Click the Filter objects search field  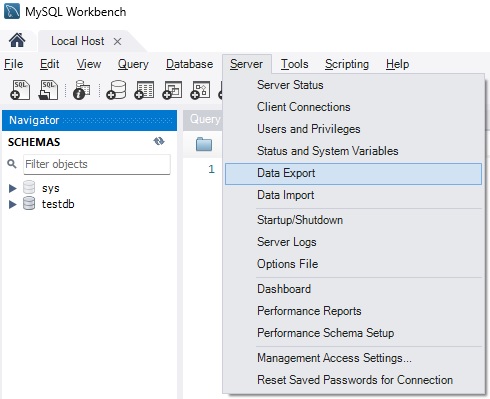coord(97,164)
